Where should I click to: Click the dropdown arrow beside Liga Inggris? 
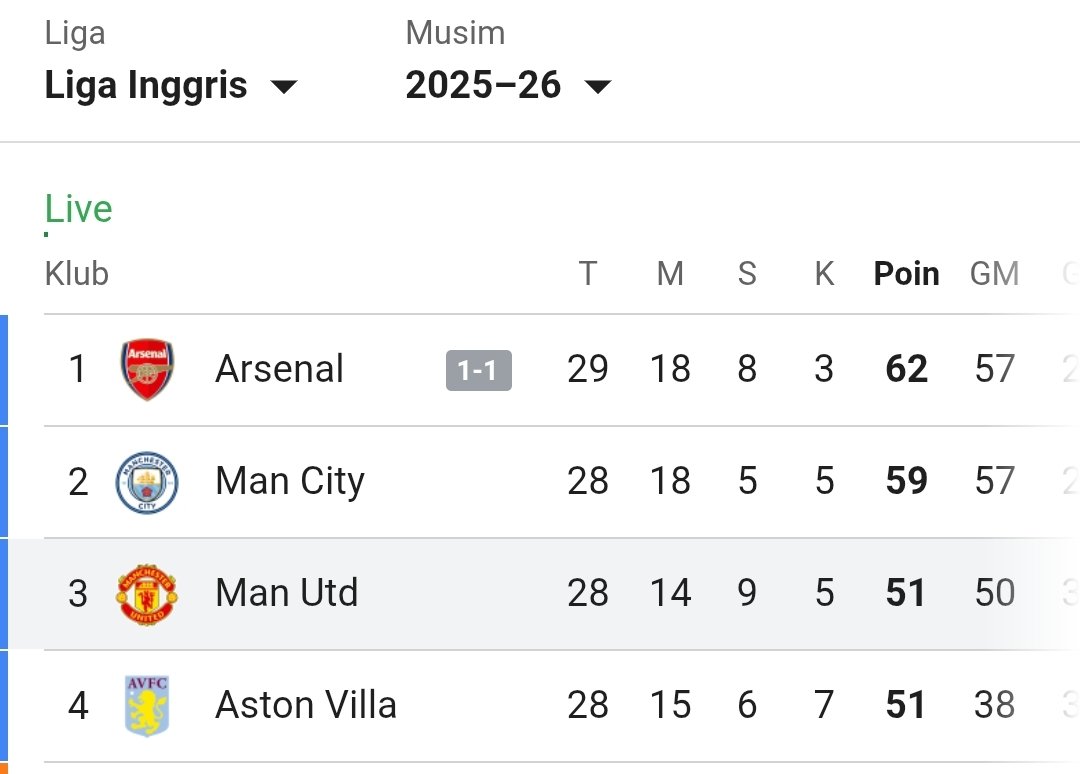[x=284, y=87]
